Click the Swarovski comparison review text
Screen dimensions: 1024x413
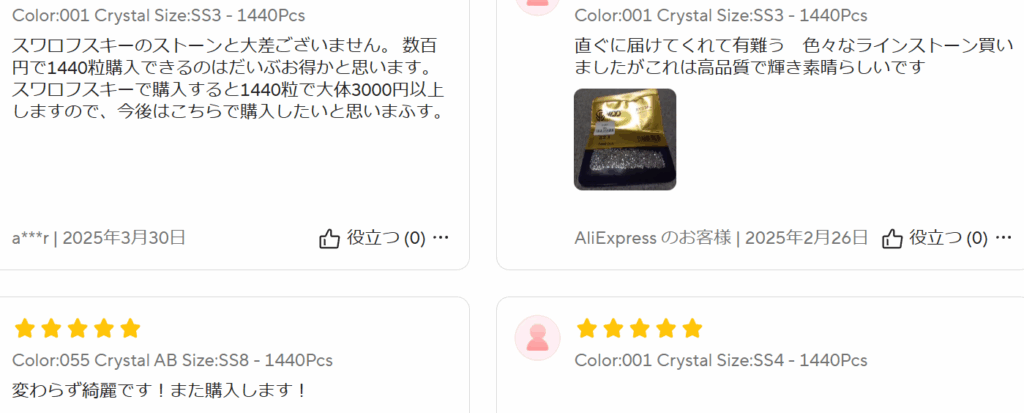pyautogui.click(x=229, y=78)
